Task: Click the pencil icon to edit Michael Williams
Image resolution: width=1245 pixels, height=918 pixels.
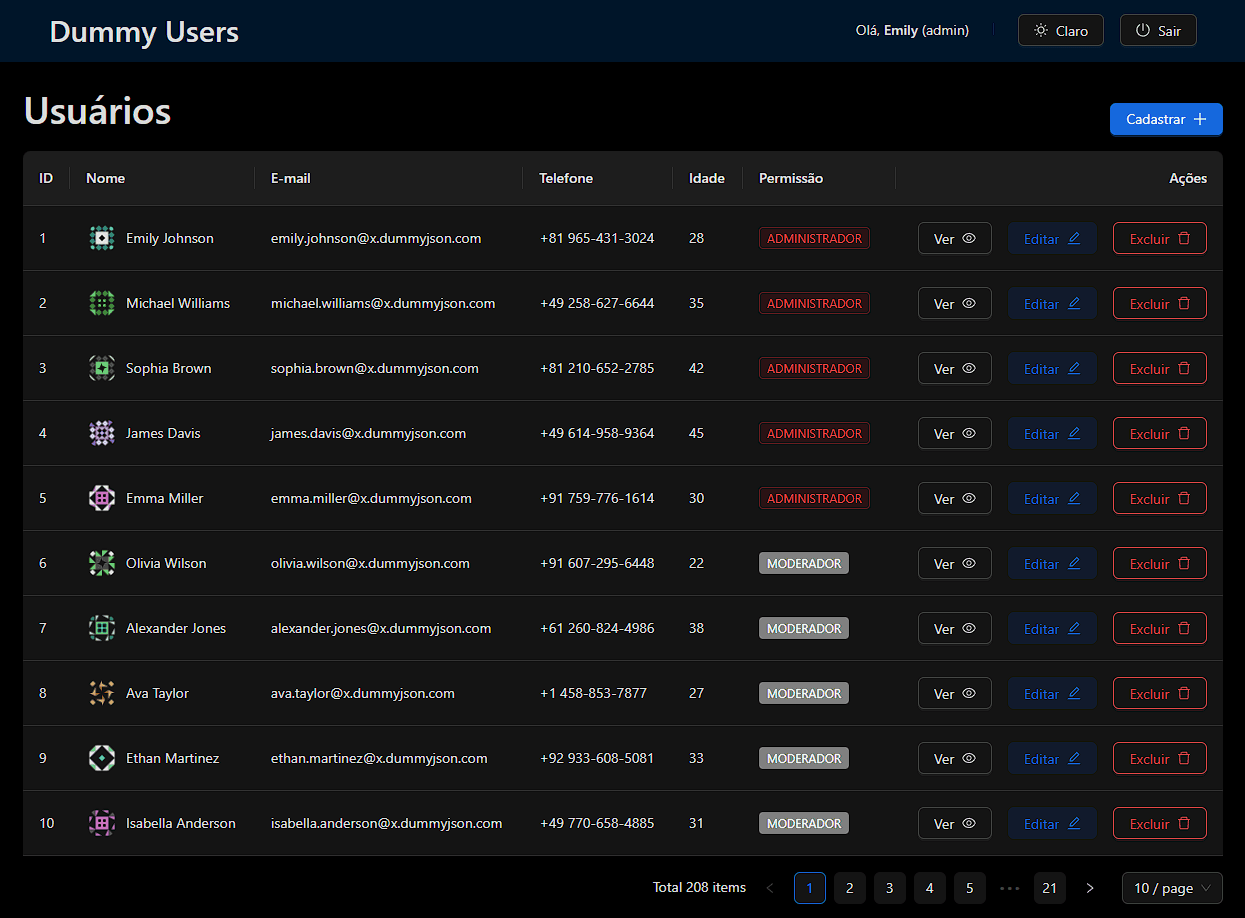Action: [1074, 302]
